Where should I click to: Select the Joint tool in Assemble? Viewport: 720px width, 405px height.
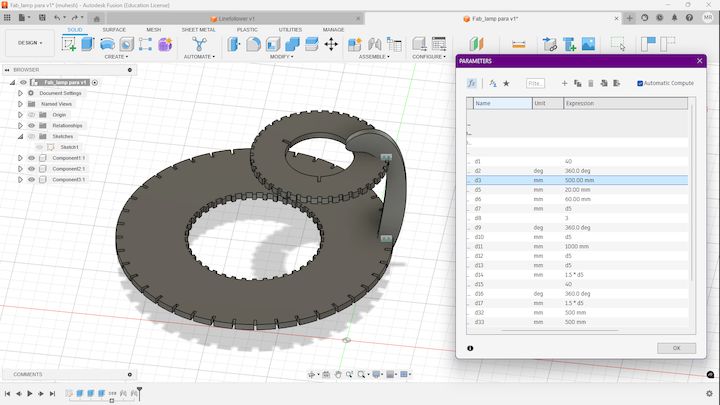click(x=375, y=44)
